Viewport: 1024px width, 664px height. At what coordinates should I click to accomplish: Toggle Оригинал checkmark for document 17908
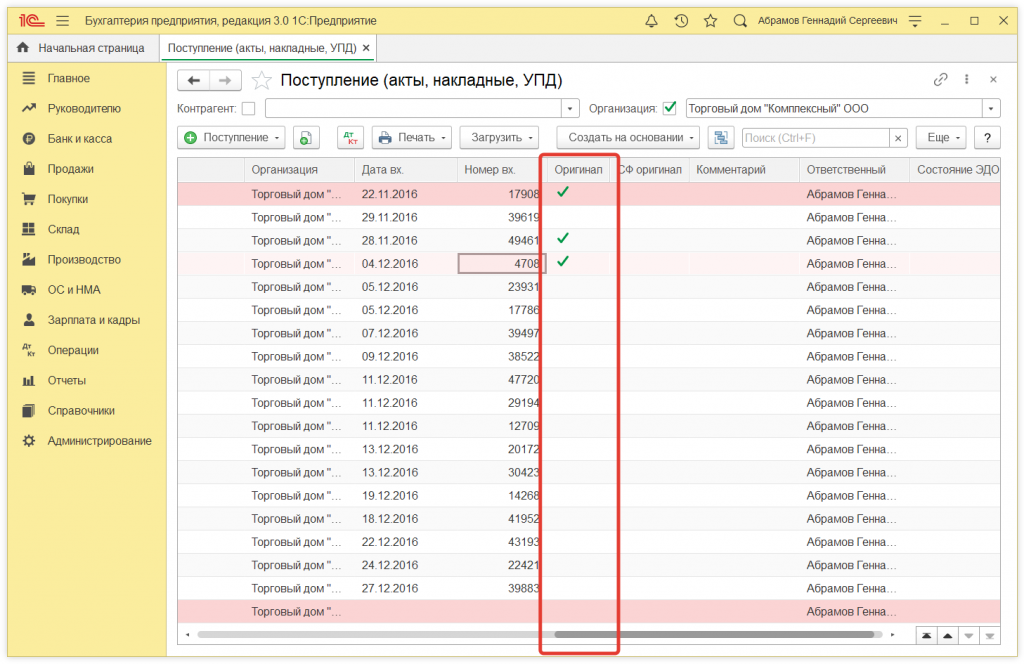(563, 192)
